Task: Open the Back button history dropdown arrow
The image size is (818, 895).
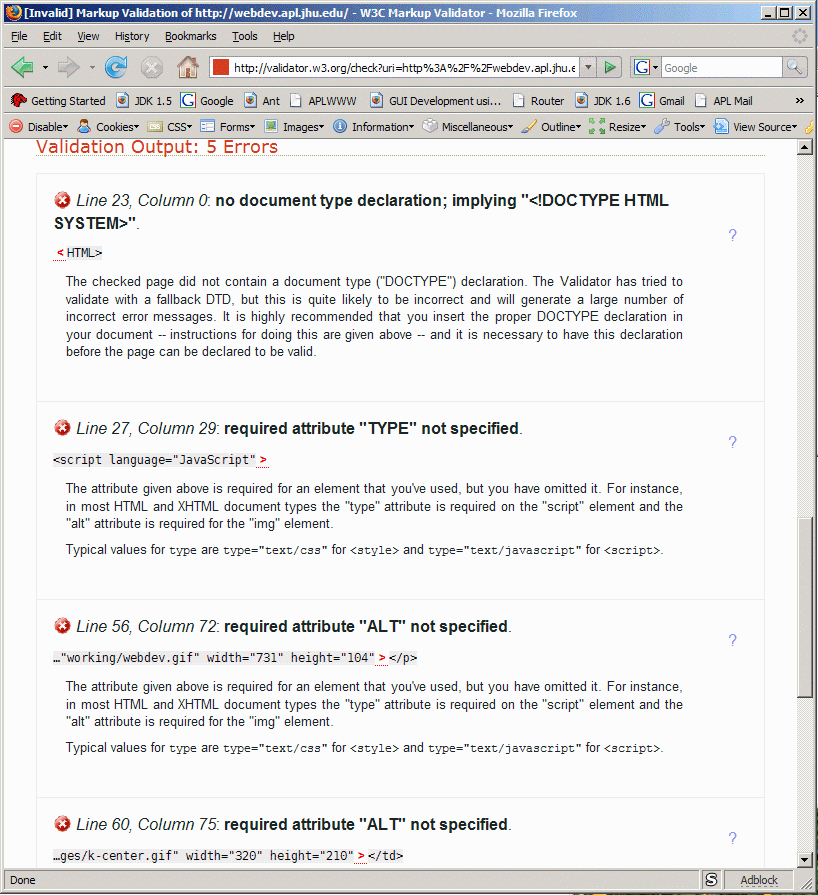Action: (x=45, y=67)
